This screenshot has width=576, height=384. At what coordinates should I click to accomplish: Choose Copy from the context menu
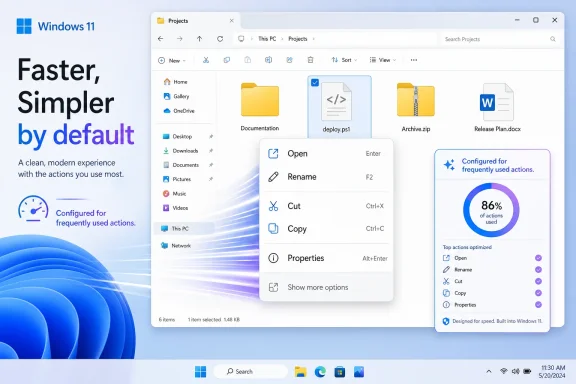326,229
